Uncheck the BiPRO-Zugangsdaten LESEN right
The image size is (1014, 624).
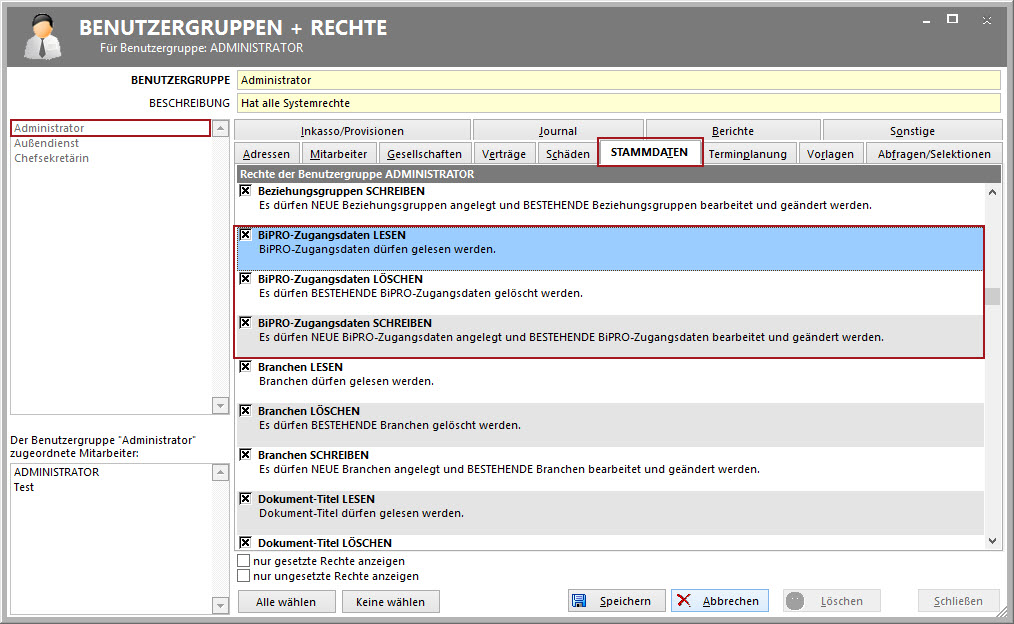(245, 235)
